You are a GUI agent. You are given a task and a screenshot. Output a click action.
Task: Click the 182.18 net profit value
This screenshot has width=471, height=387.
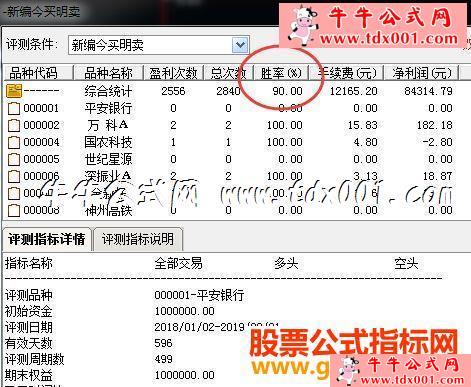[x=435, y=125]
